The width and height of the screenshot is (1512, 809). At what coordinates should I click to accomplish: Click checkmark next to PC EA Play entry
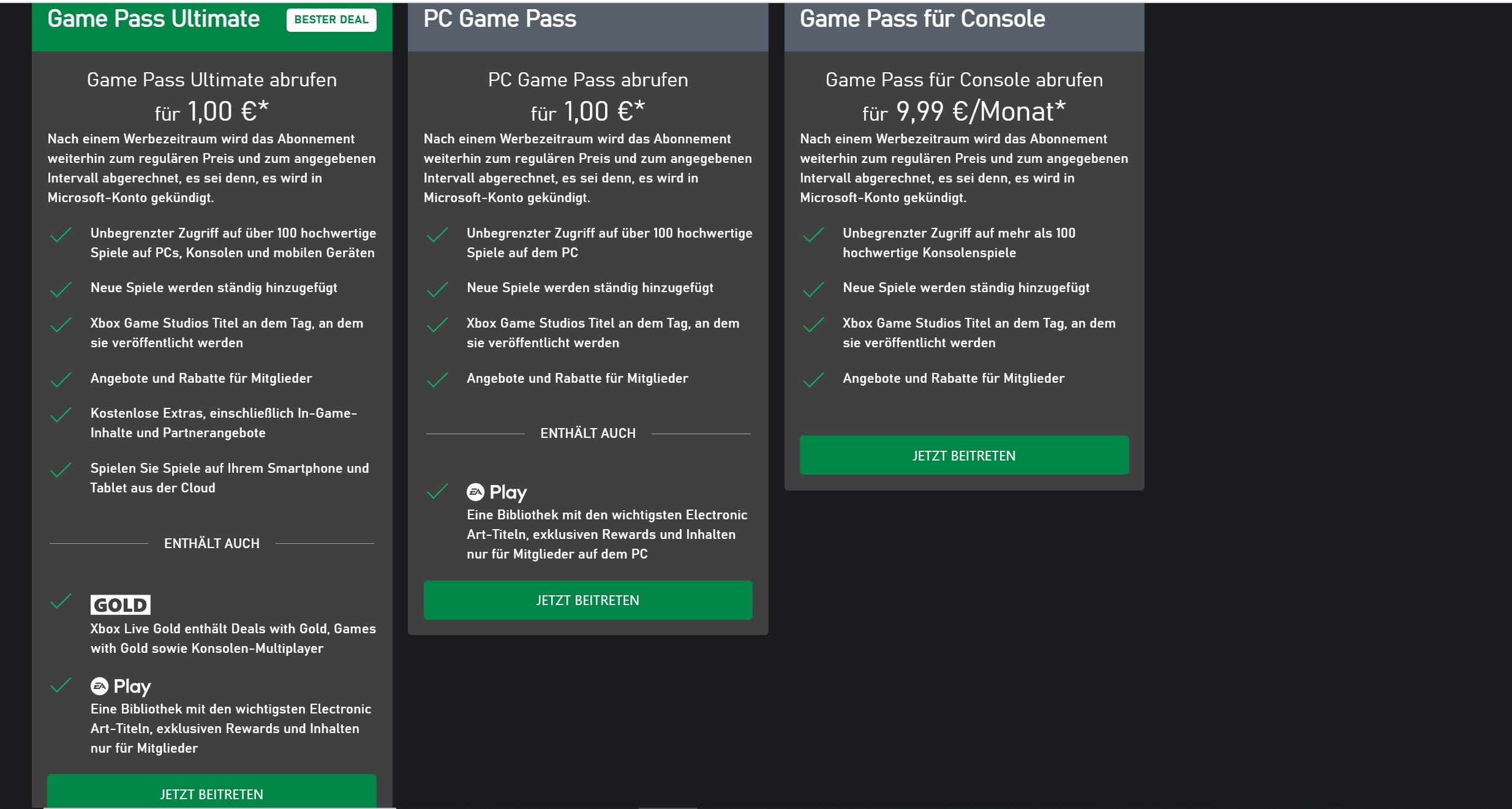(437, 491)
